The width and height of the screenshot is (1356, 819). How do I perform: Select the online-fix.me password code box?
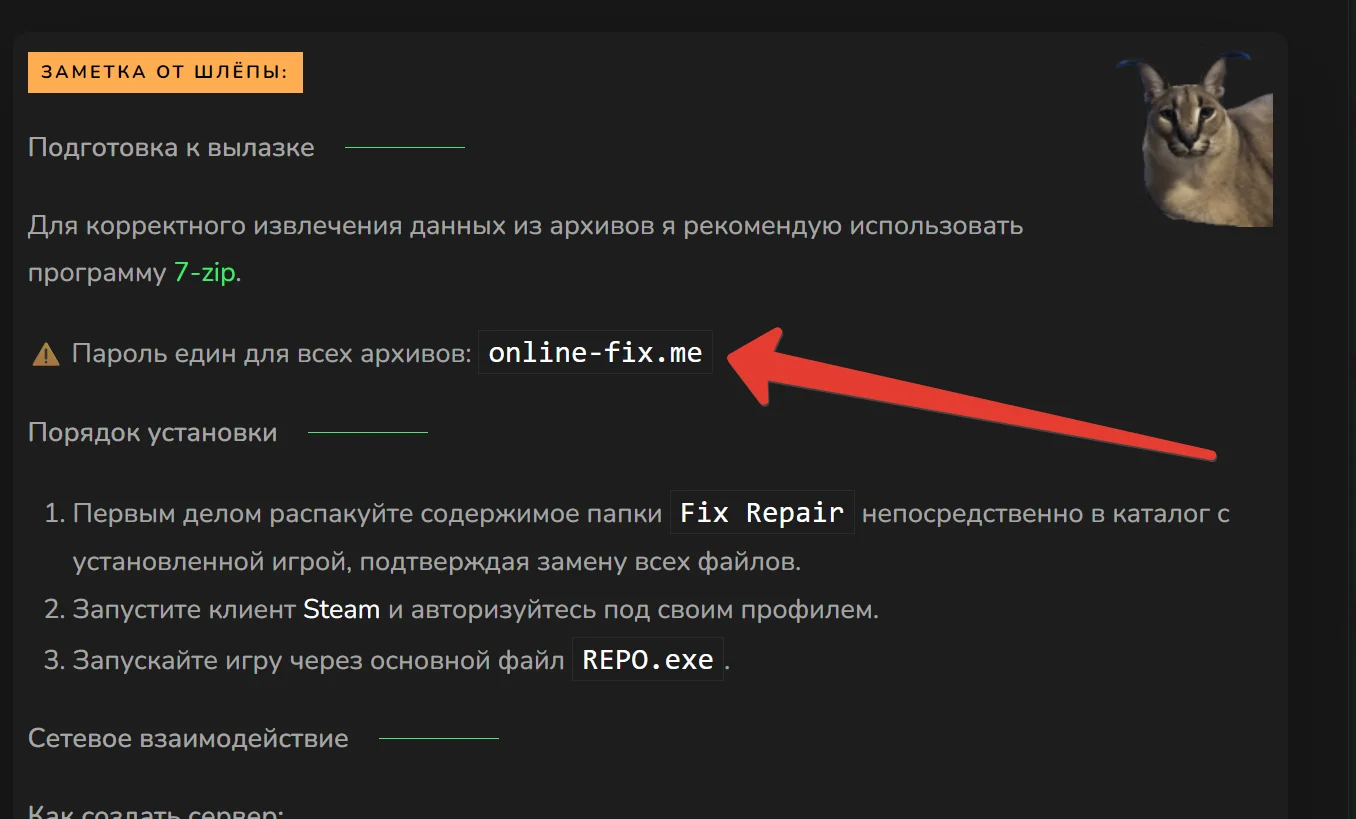[595, 353]
